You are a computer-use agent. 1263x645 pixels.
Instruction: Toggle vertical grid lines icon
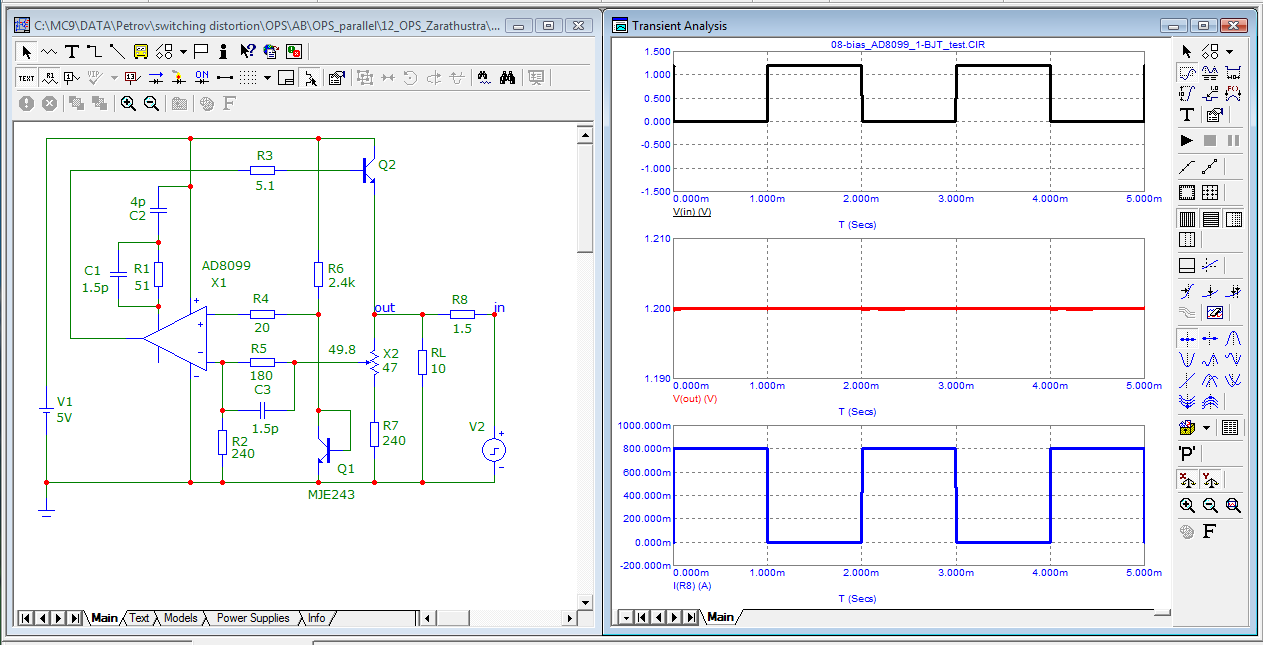1187,219
